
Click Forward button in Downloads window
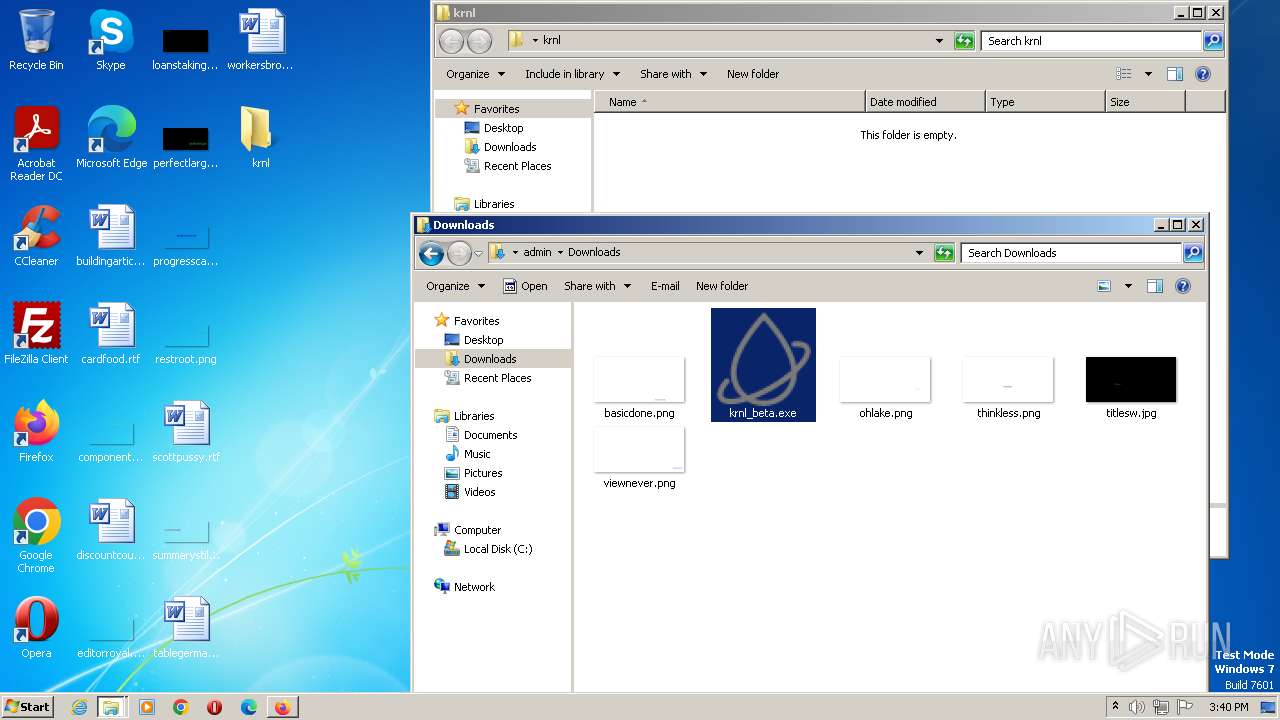(459, 253)
